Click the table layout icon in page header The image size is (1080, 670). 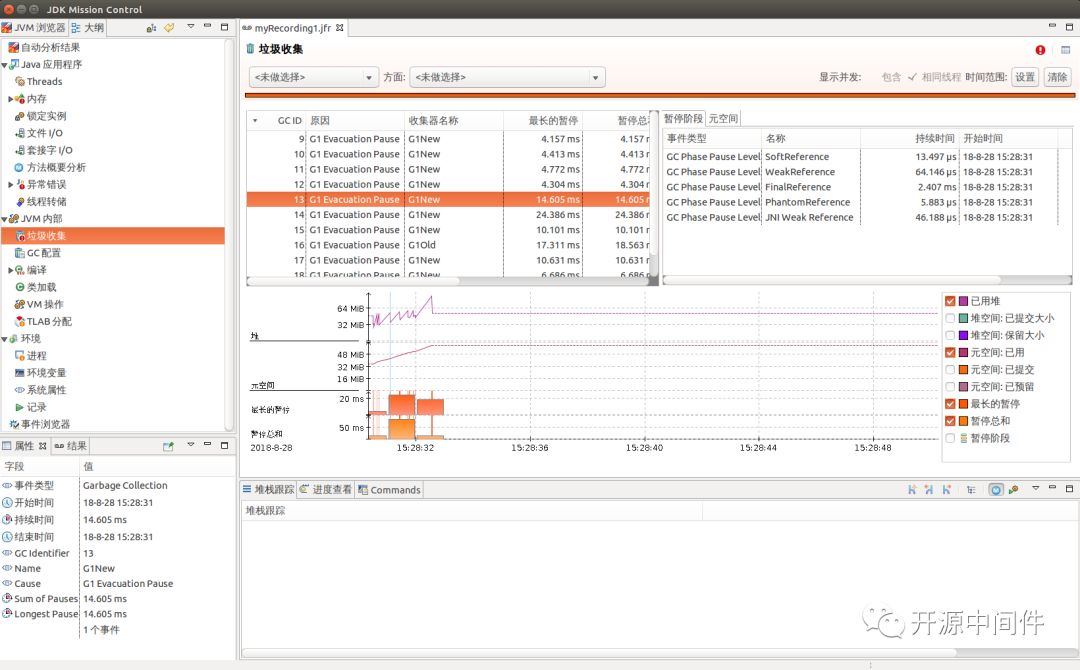1066,50
